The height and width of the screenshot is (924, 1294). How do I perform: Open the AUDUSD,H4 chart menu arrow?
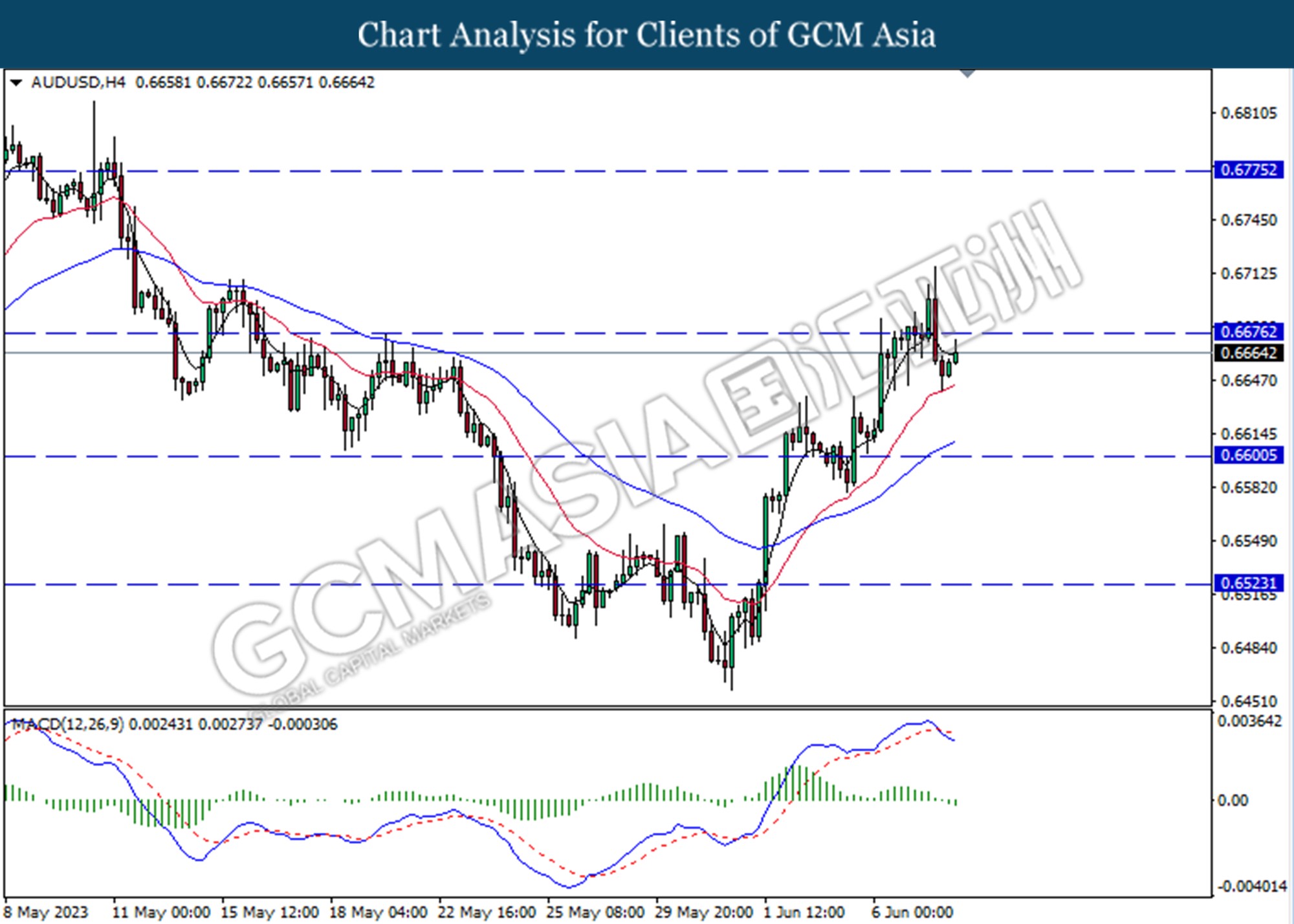coord(16,83)
